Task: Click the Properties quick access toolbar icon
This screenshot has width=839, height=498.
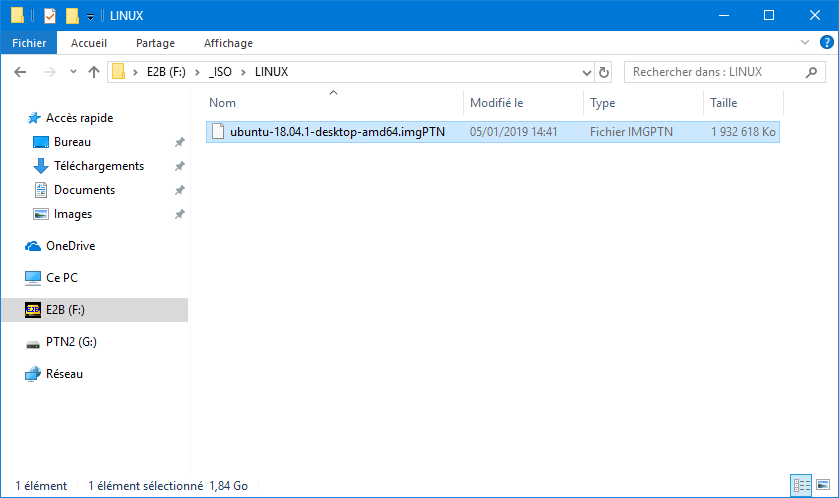Action: click(50, 16)
